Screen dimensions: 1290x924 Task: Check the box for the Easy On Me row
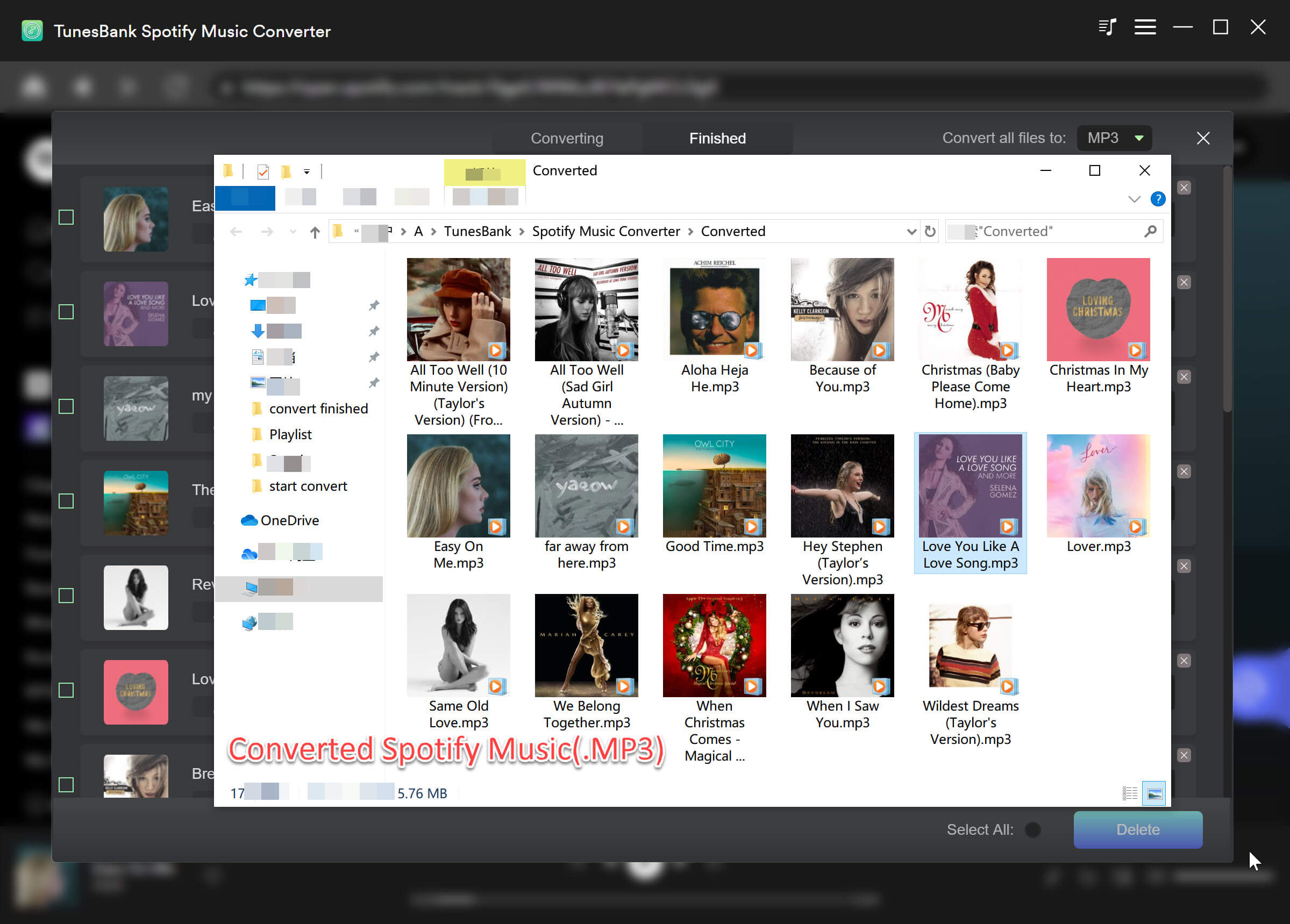pos(66,217)
